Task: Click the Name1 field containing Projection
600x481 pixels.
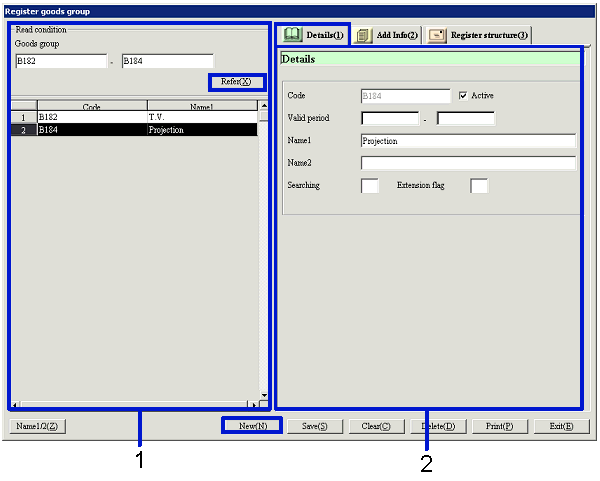Action: [x=467, y=141]
